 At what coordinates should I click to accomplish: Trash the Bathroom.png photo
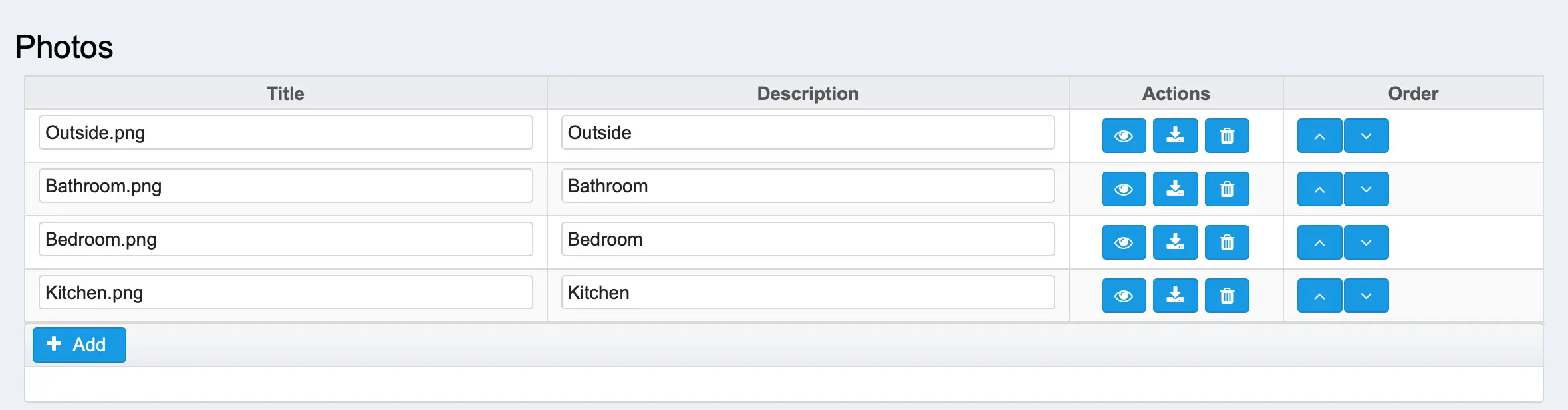pos(1227,189)
